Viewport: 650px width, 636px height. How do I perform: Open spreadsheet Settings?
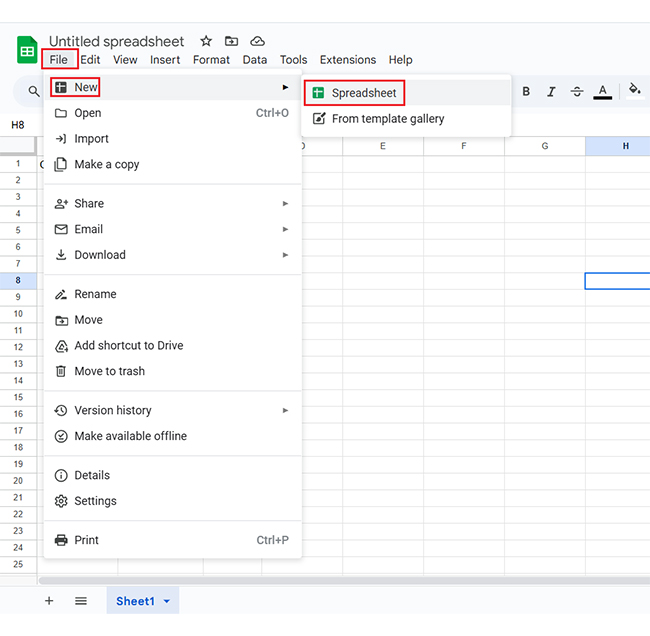172,501
